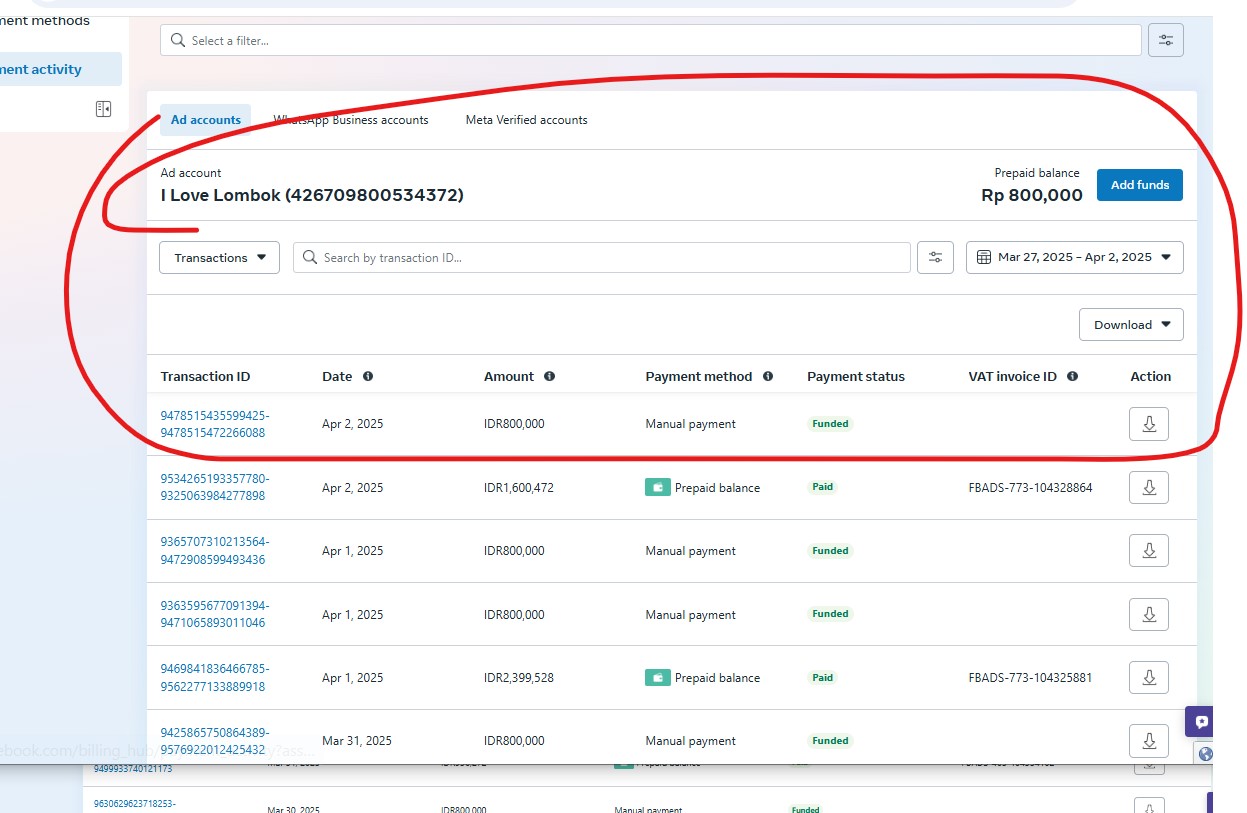Download receipt for IDR1,600,472 transaction
The height and width of the screenshot is (813, 1247).
click(1148, 488)
